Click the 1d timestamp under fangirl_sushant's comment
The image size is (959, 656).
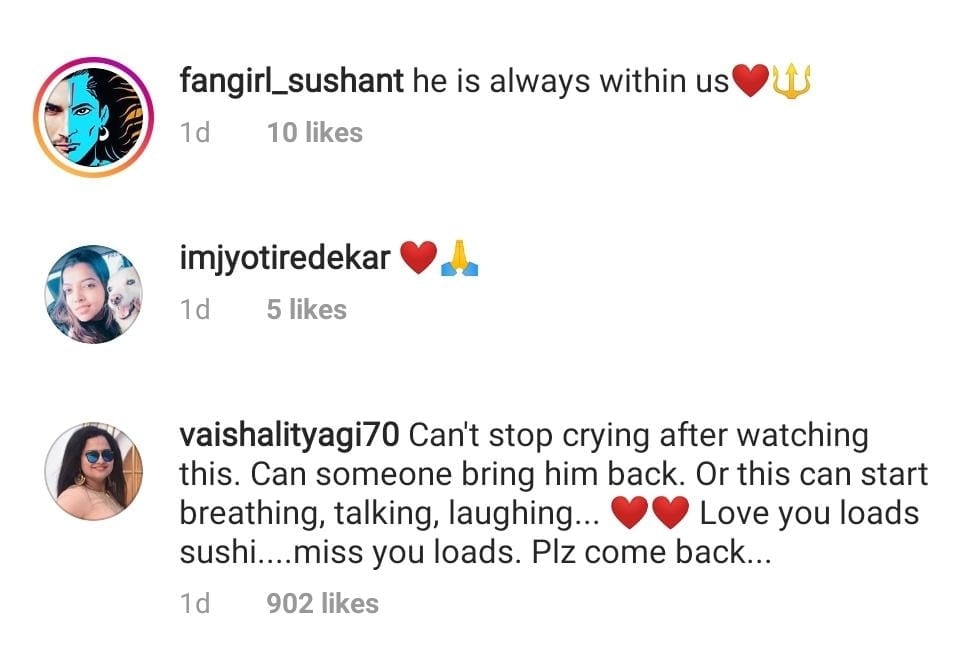195,133
